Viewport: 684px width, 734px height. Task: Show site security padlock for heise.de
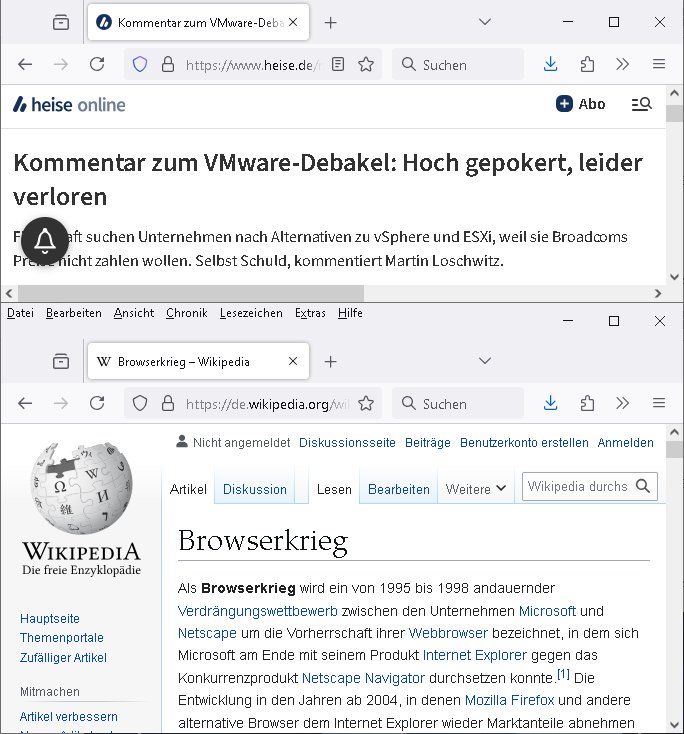coord(168,64)
